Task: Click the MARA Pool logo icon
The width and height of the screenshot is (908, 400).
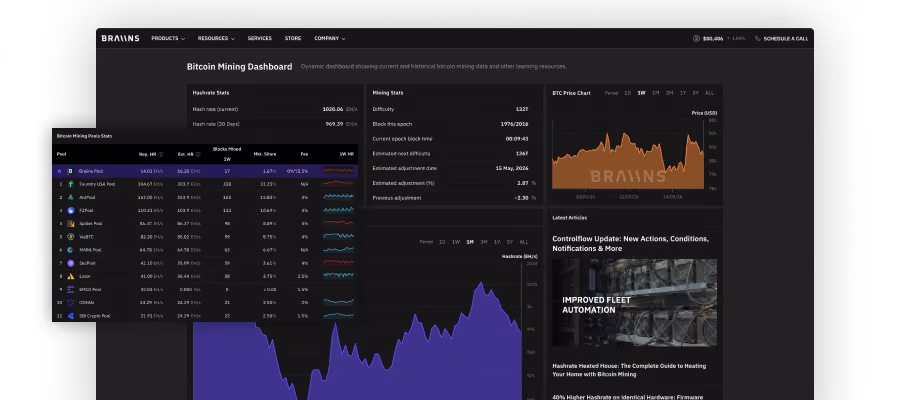Action: pyautogui.click(x=71, y=250)
